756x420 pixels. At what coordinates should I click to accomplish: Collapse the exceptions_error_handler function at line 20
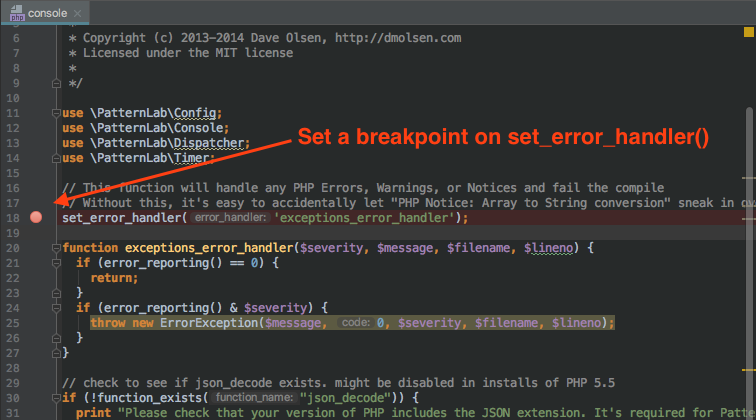(54, 247)
